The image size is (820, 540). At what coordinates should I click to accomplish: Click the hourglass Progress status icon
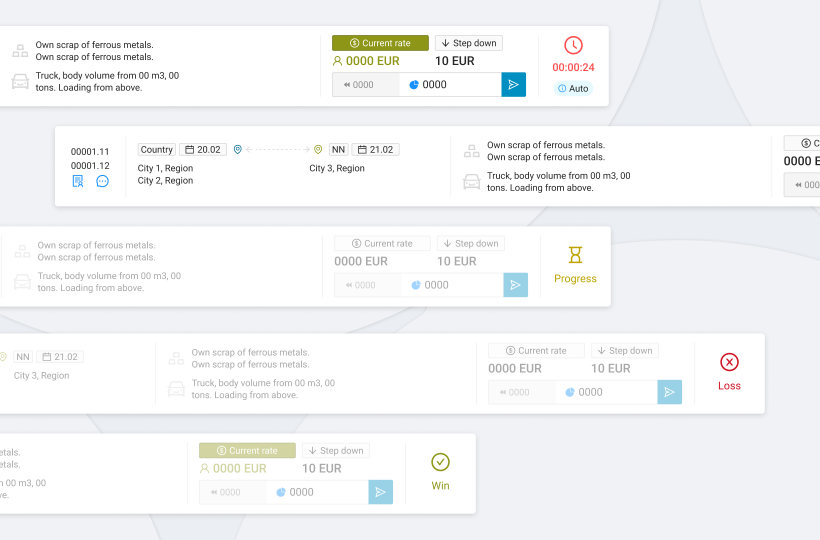[x=575, y=255]
